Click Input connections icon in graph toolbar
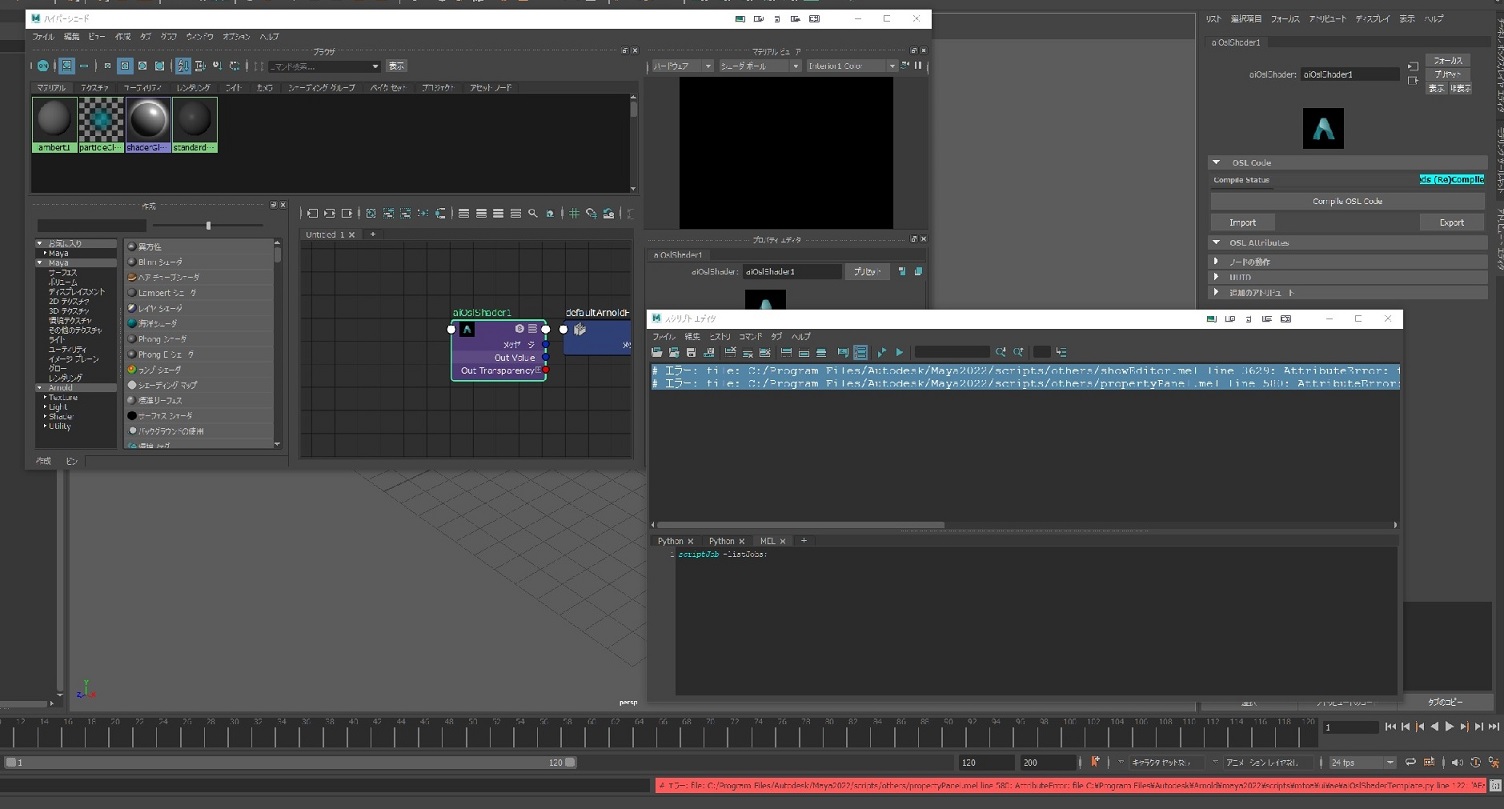The width and height of the screenshot is (1504, 809). 312,213
